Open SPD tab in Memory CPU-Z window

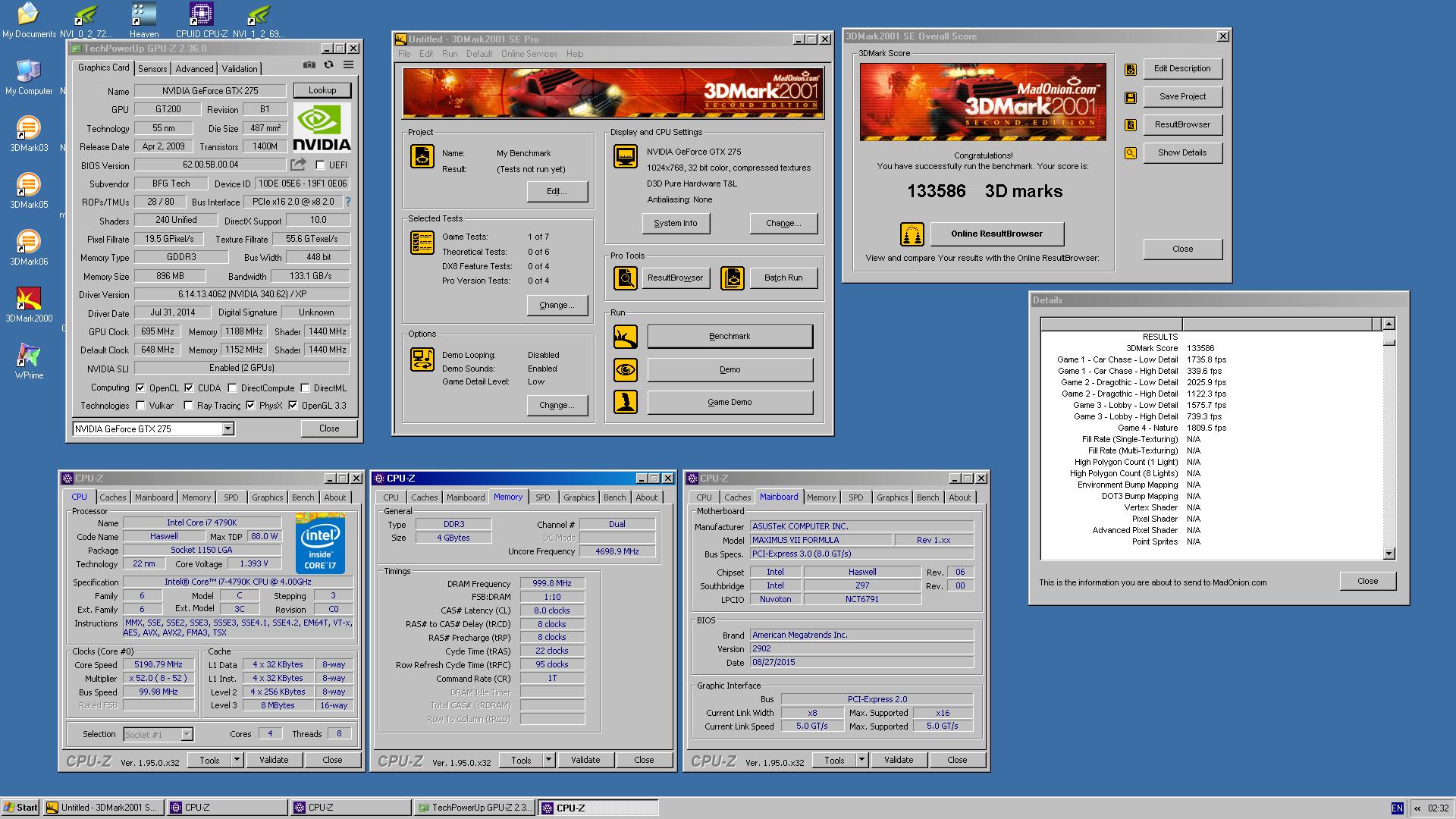click(543, 497)
